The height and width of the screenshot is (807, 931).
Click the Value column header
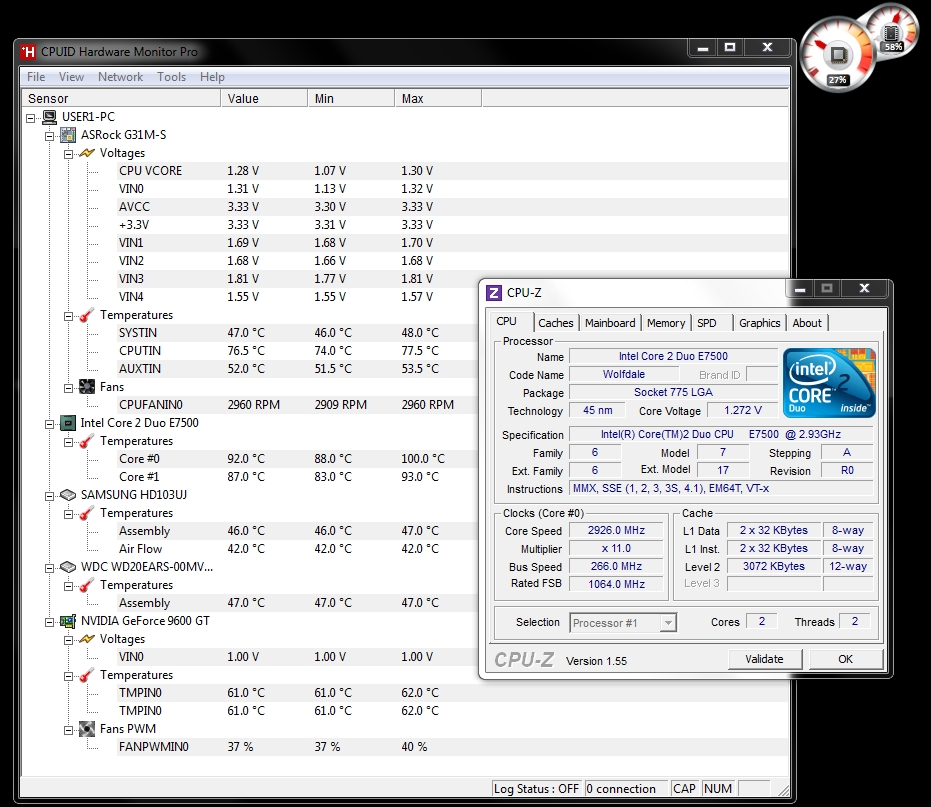264,98
